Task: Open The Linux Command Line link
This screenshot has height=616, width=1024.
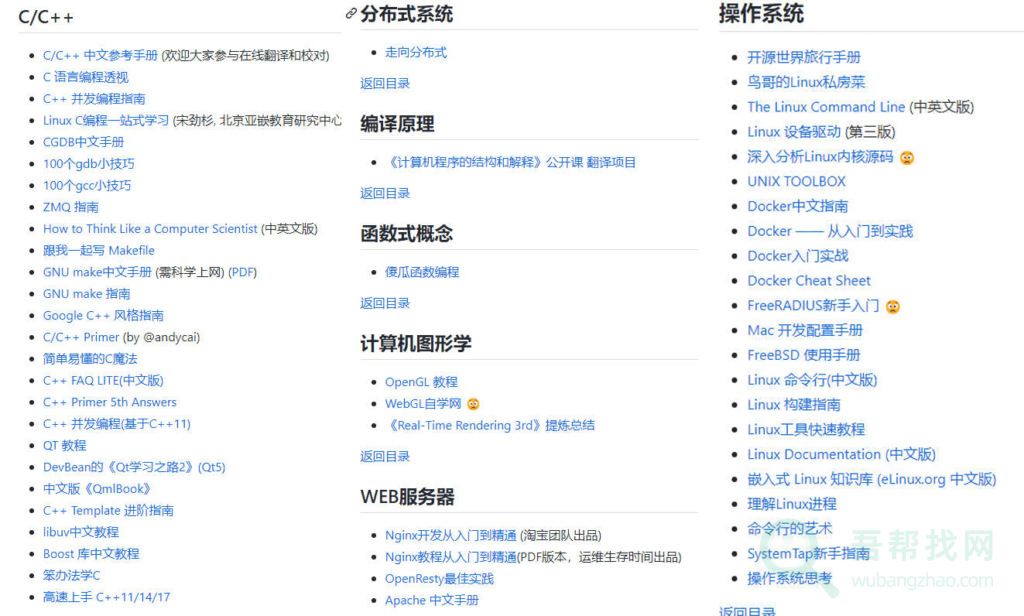Action: pos(826,107)
